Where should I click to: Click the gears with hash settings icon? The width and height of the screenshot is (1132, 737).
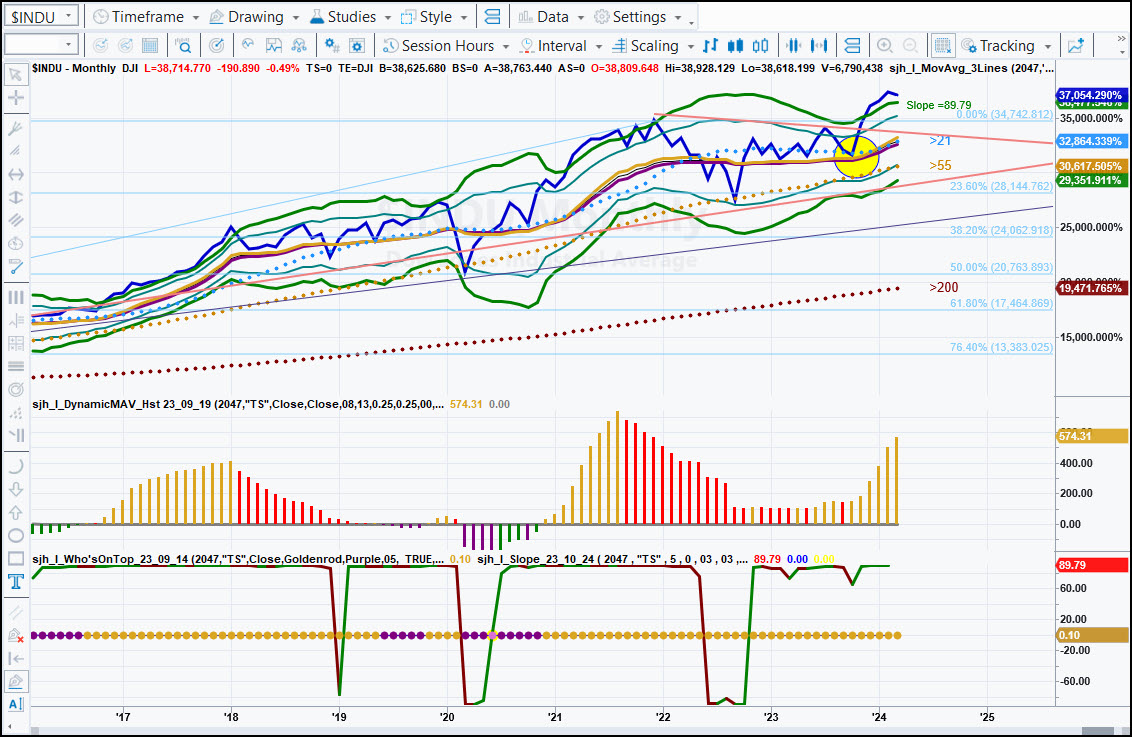331,45
